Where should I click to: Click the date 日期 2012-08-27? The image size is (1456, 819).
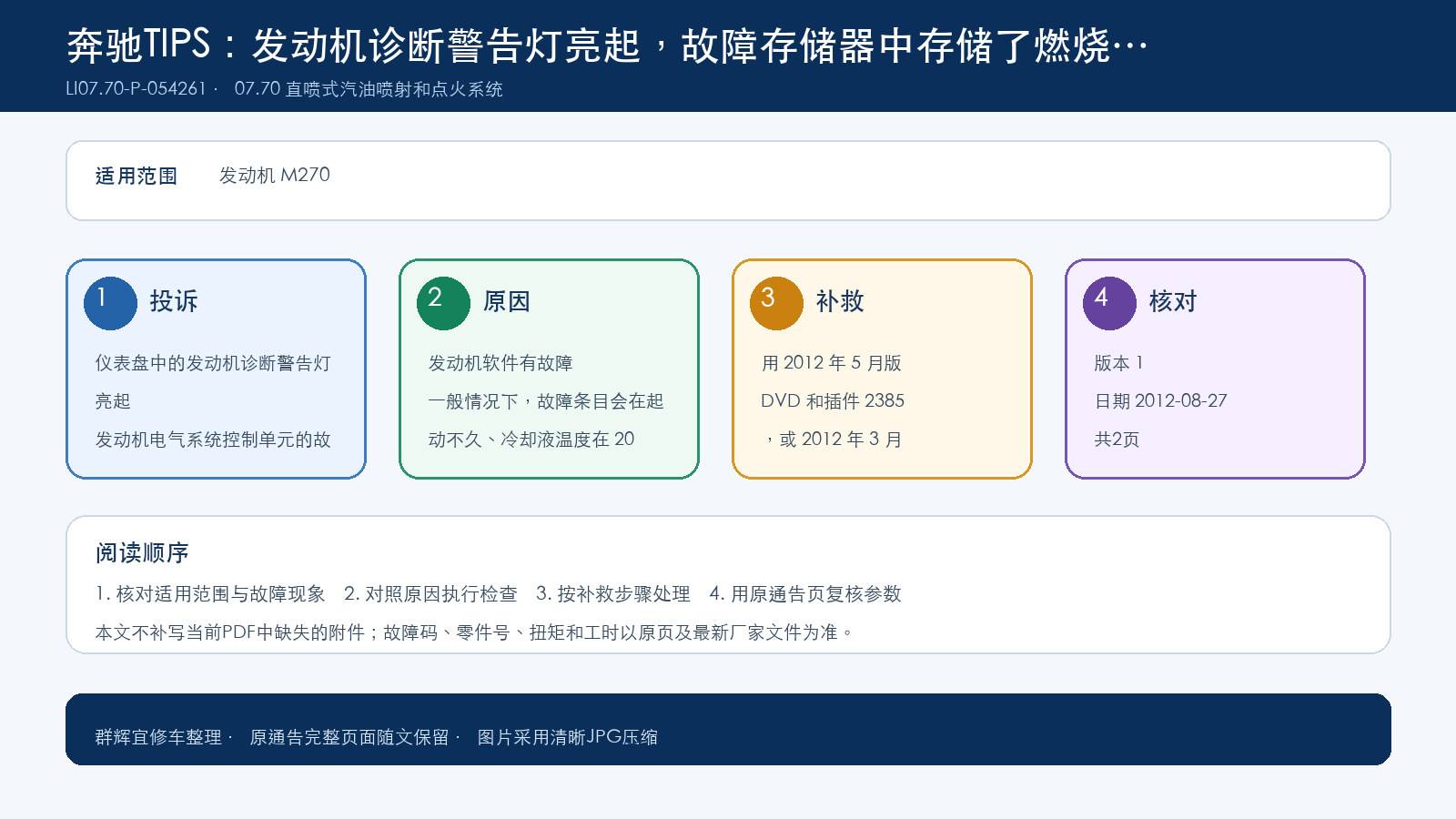[x=1160, y=401]
